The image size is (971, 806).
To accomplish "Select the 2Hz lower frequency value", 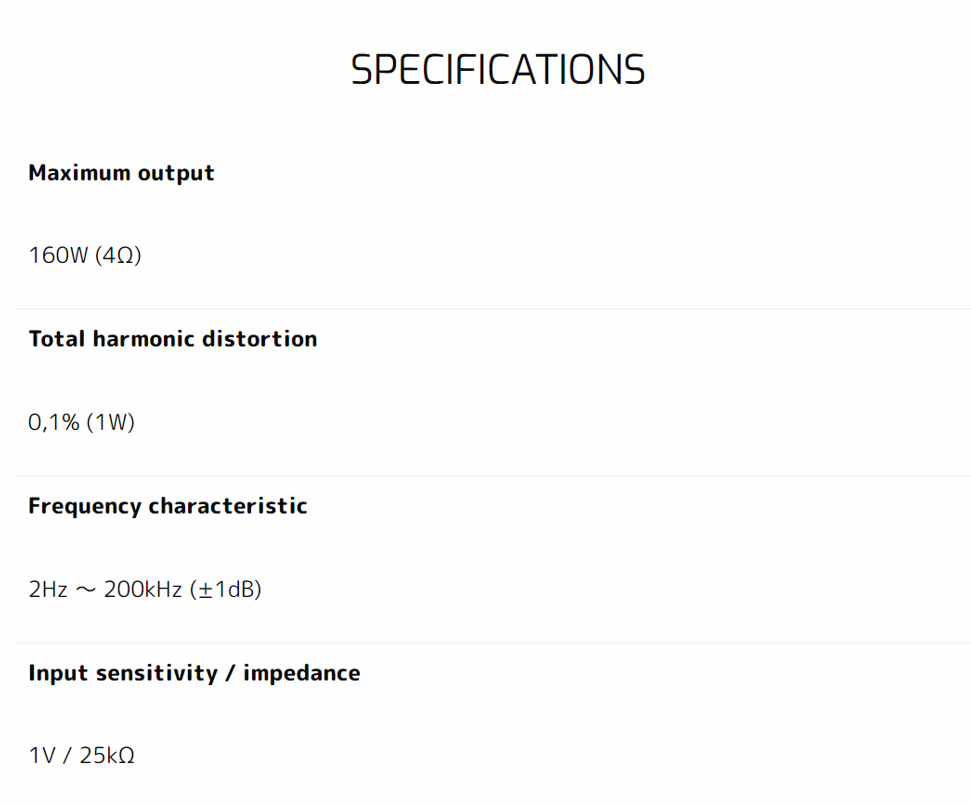I will pos(48,590).
